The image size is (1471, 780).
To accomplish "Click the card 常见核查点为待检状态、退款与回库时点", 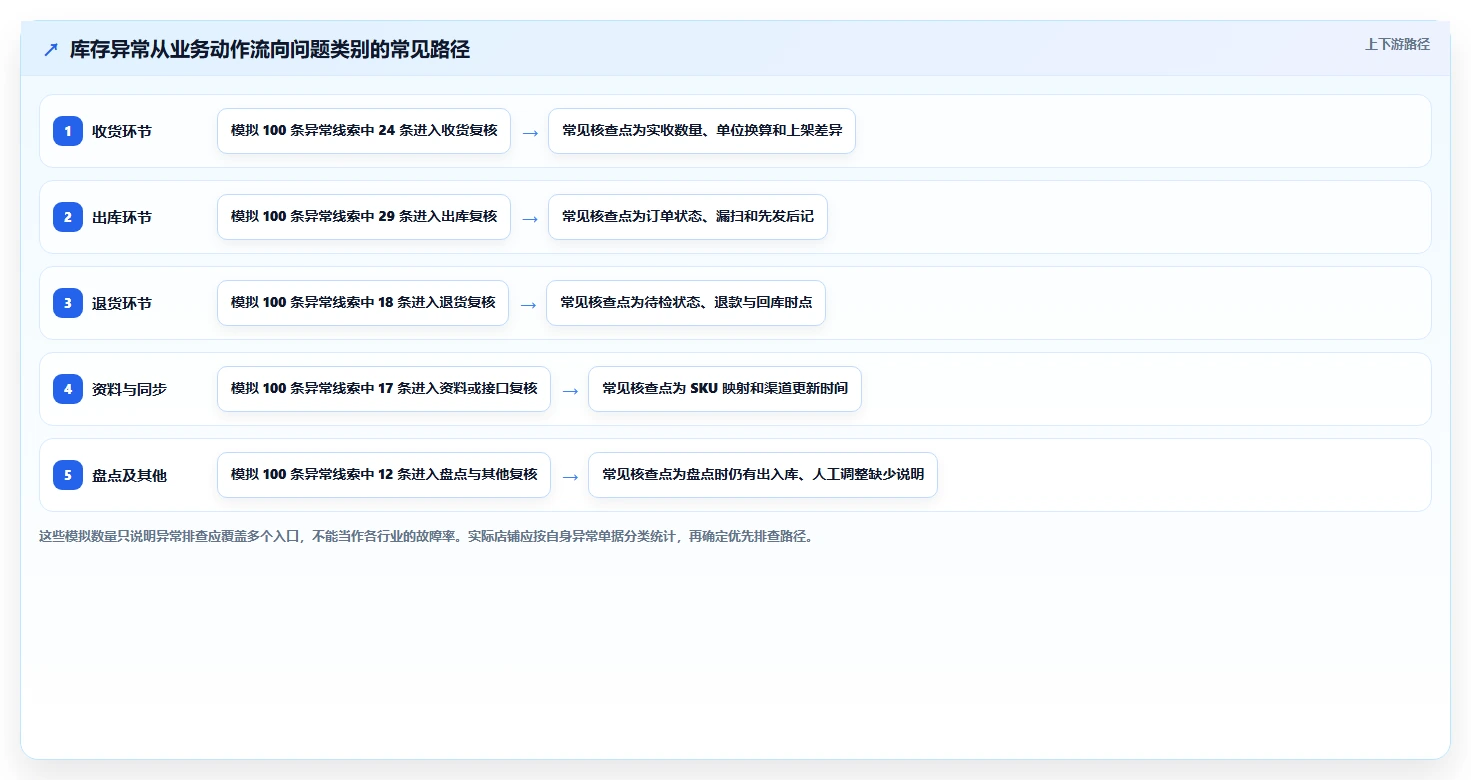I will tap(686, 303).
